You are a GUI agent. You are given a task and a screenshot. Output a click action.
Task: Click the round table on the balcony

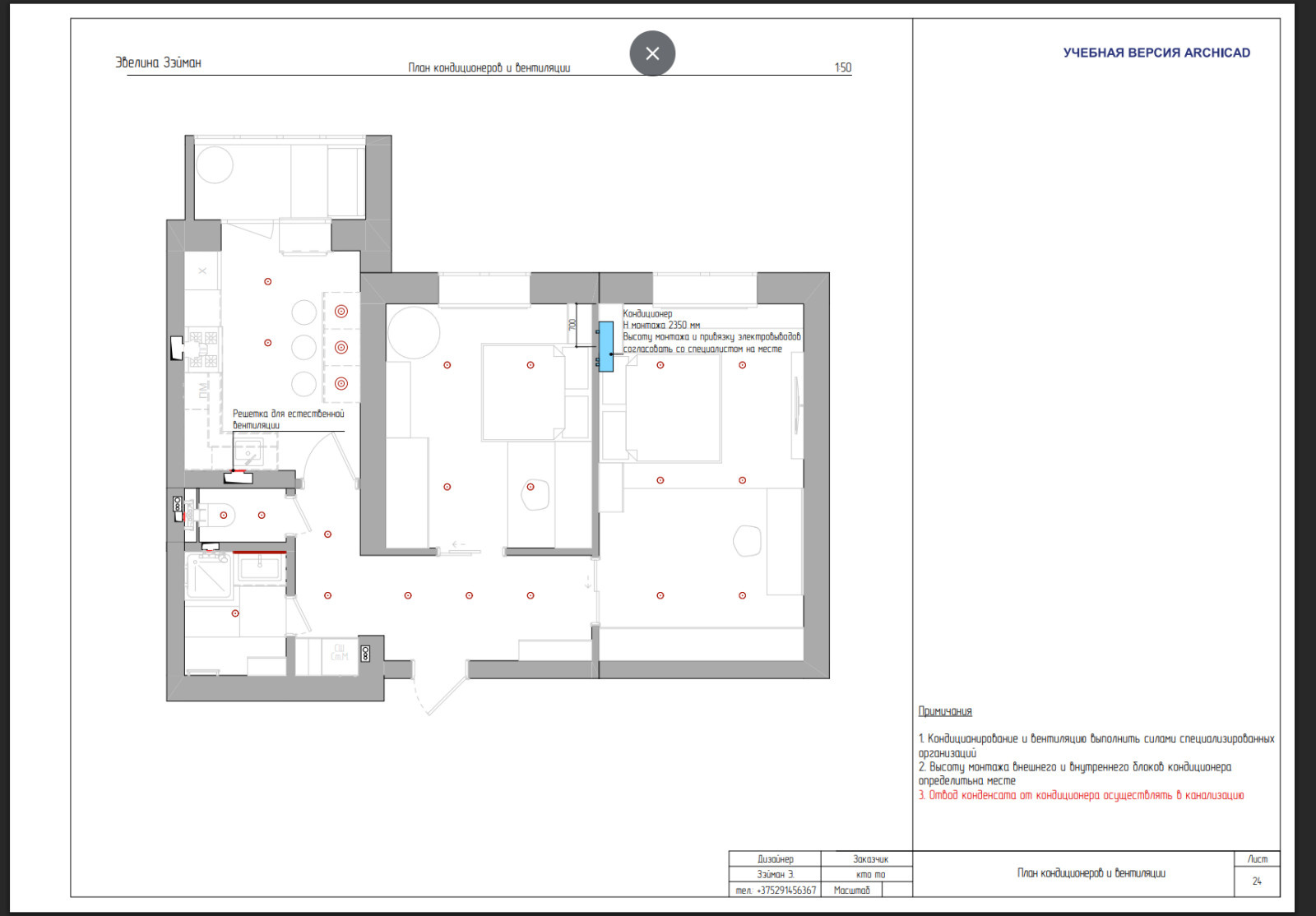[x=215, y=165]
